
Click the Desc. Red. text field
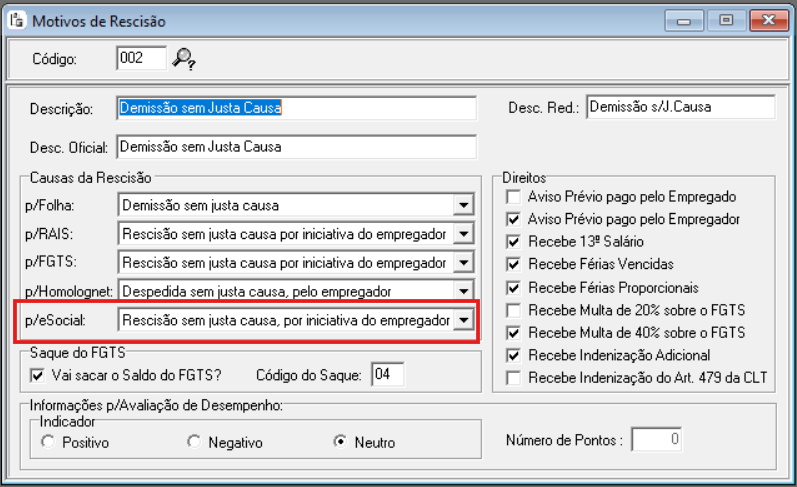[x=680, y=107]
